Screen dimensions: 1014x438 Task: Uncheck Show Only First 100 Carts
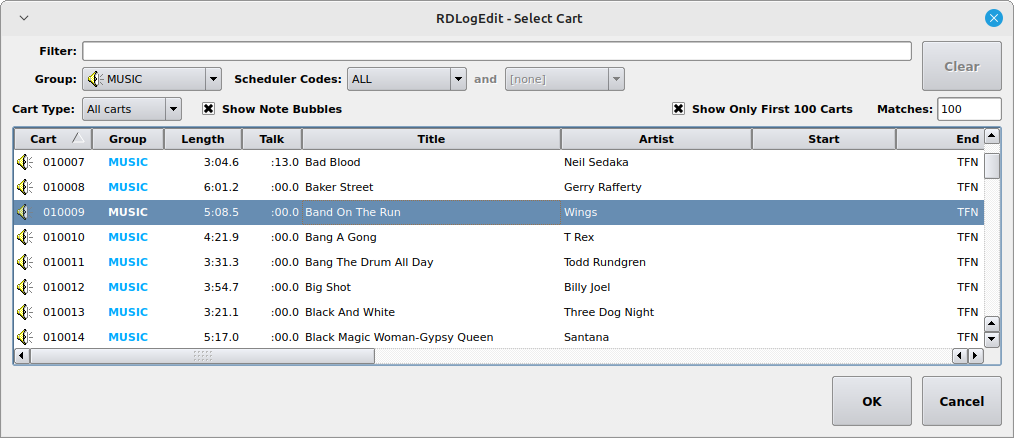click(x=678, y=109)
